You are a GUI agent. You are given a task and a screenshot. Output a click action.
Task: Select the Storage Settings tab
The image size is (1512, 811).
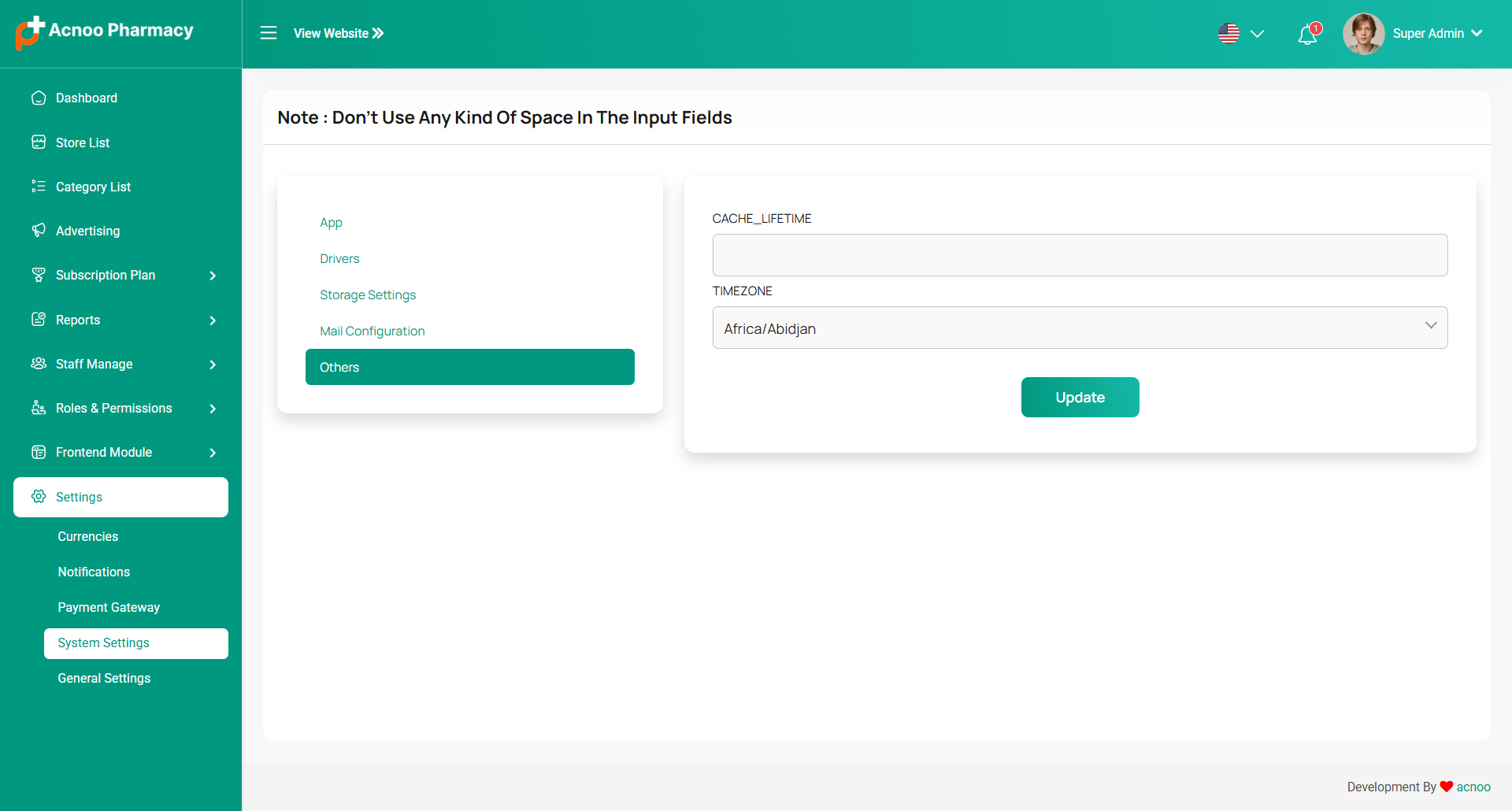coord(368,295)
